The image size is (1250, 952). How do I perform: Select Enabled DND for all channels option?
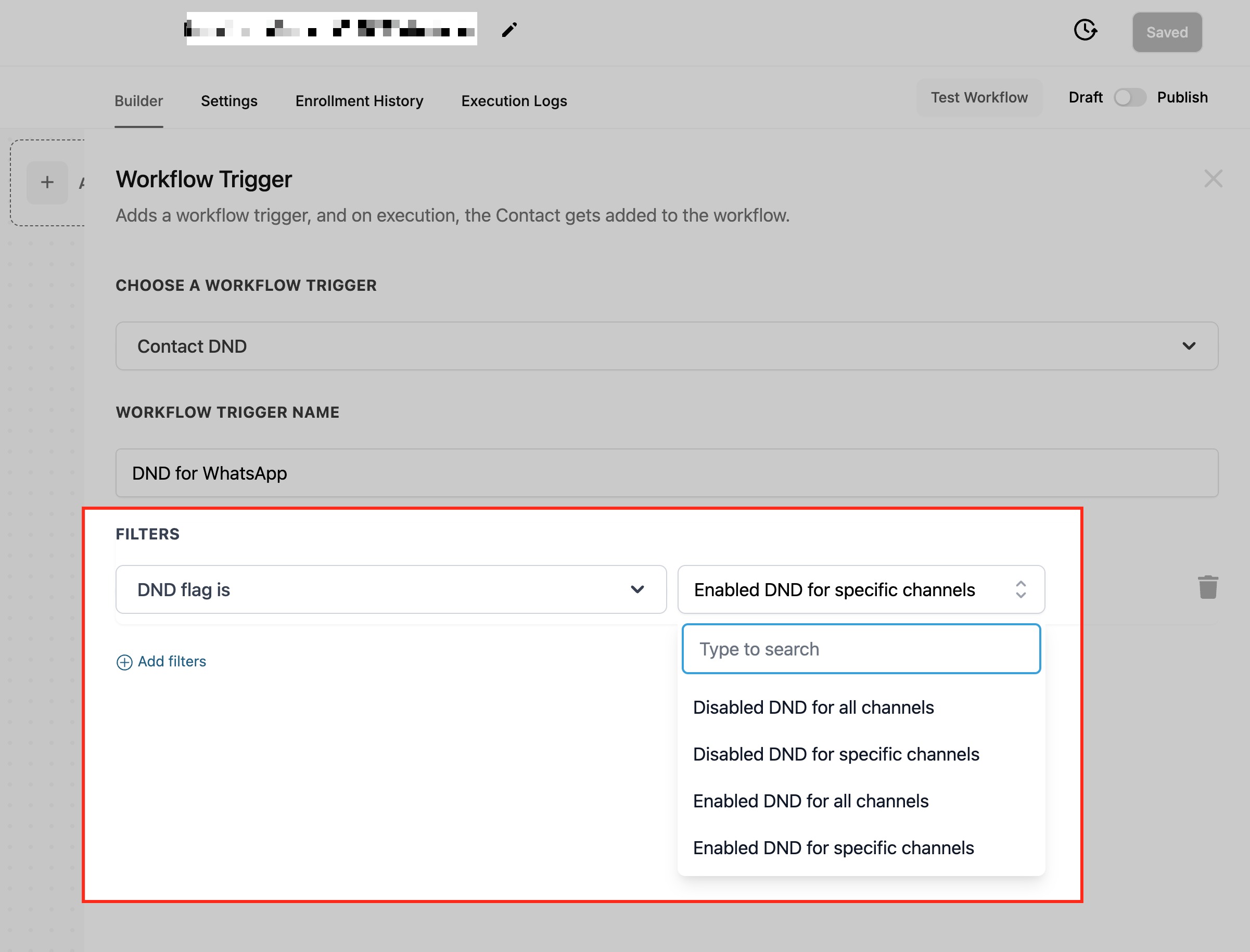pos(811,801)
